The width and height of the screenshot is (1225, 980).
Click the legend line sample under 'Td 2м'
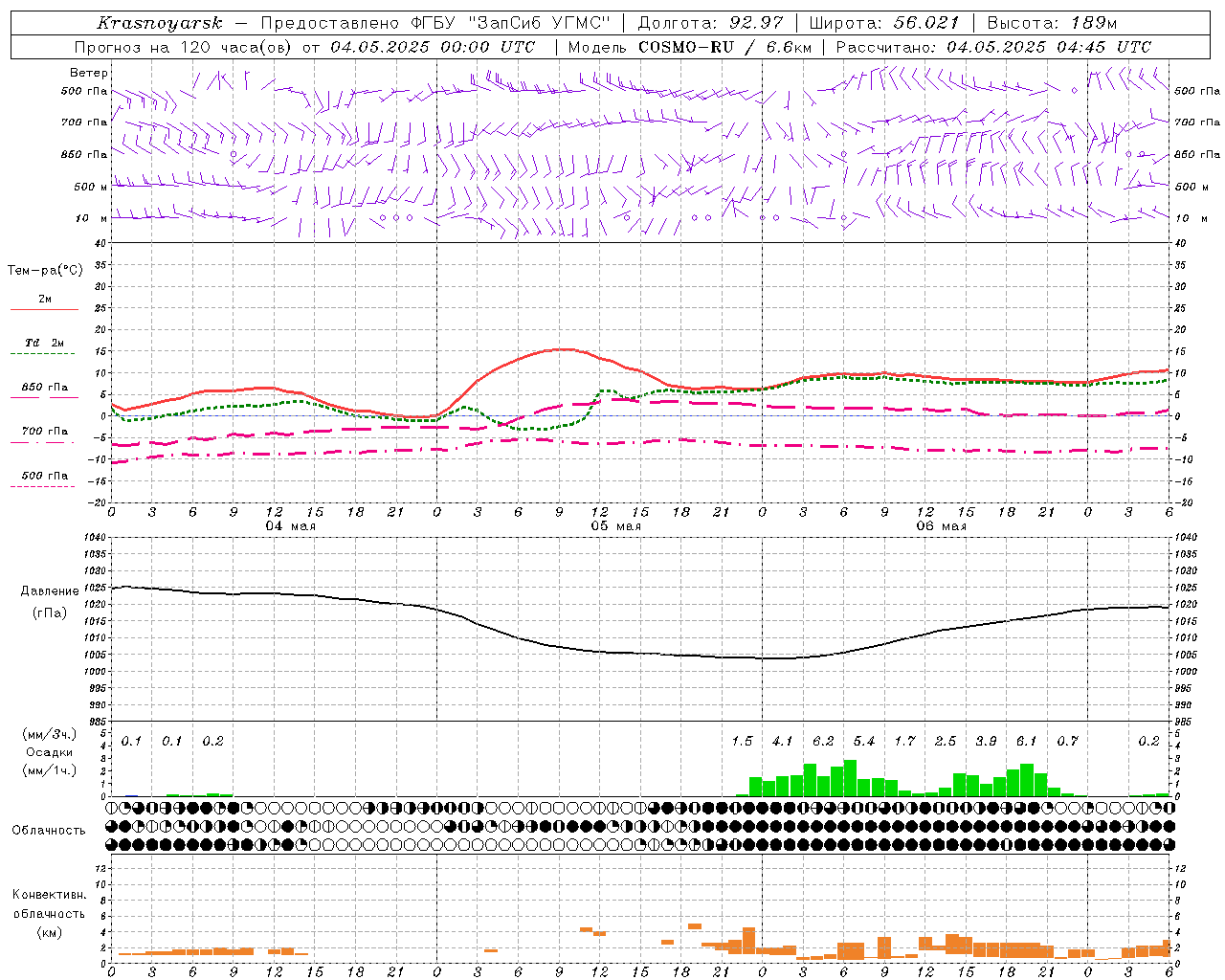[x=44, y=354]
